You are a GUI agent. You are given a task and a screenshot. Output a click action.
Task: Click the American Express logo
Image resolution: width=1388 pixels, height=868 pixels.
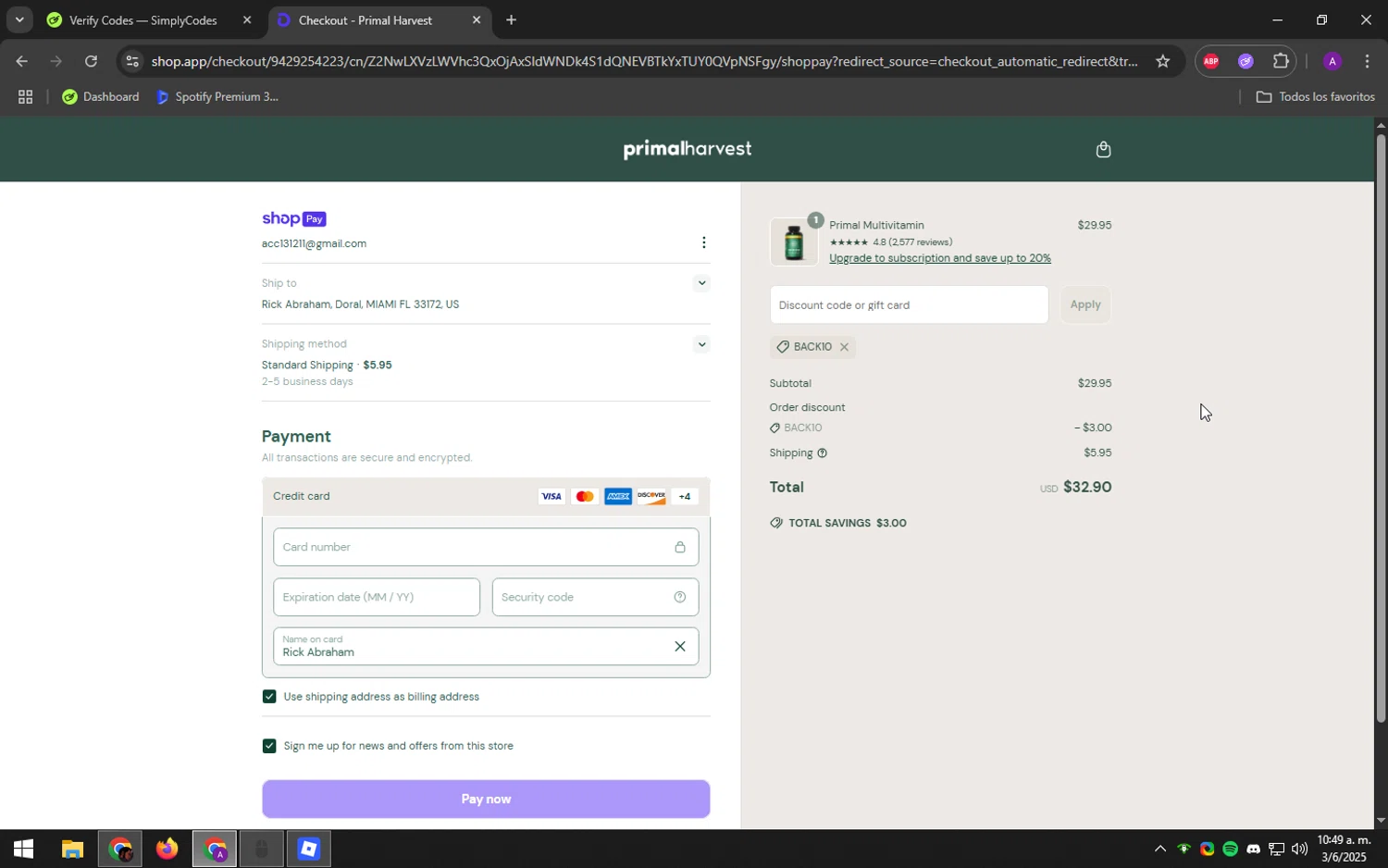tap(618, 497)
